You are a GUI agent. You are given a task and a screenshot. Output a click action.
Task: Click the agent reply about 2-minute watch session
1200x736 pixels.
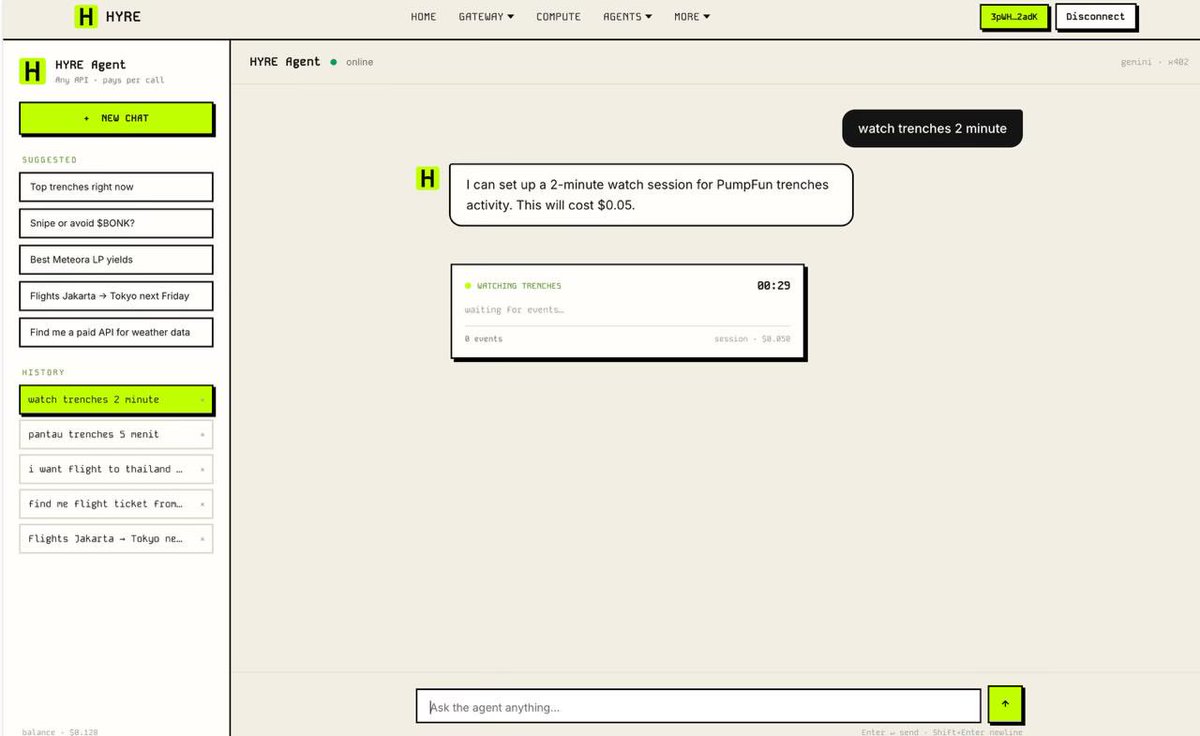tap(651, 195)
